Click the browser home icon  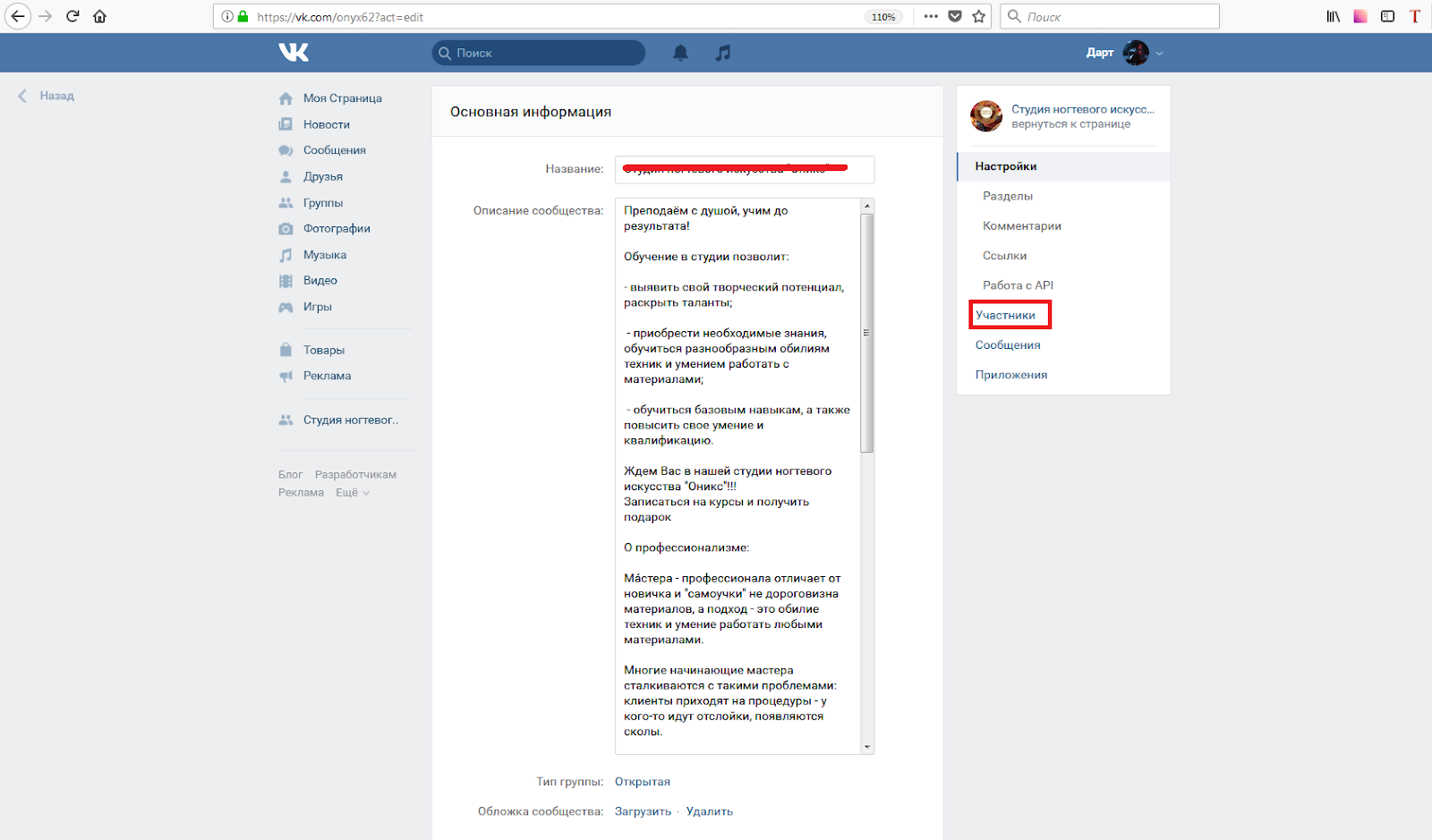click(x=99, y=16)
